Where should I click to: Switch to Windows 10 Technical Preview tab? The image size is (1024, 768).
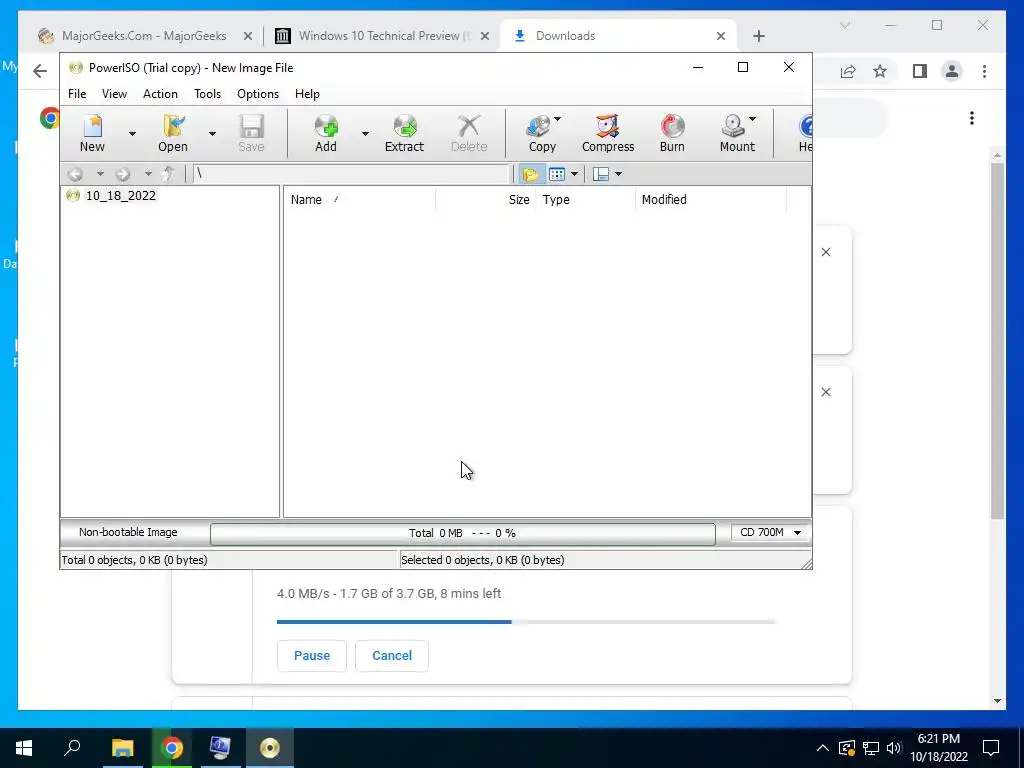pyautogui.click(x=383, y=36)
